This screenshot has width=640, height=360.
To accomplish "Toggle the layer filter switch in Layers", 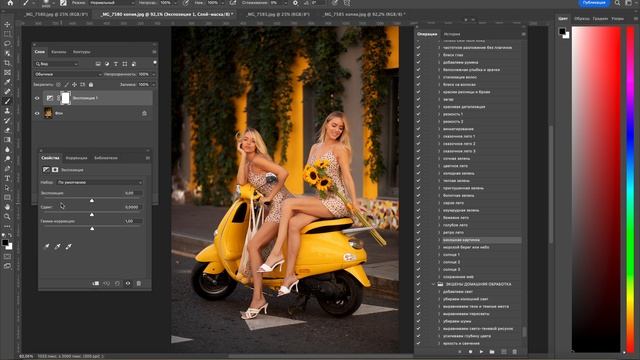I will pos(155,62).
